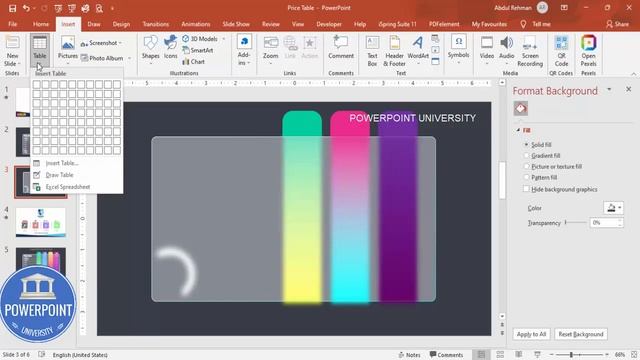This screenshot has height=360, width=640.
Task: Open the Photo Album dropdown arrow
Action: click(x=129, y=58)
